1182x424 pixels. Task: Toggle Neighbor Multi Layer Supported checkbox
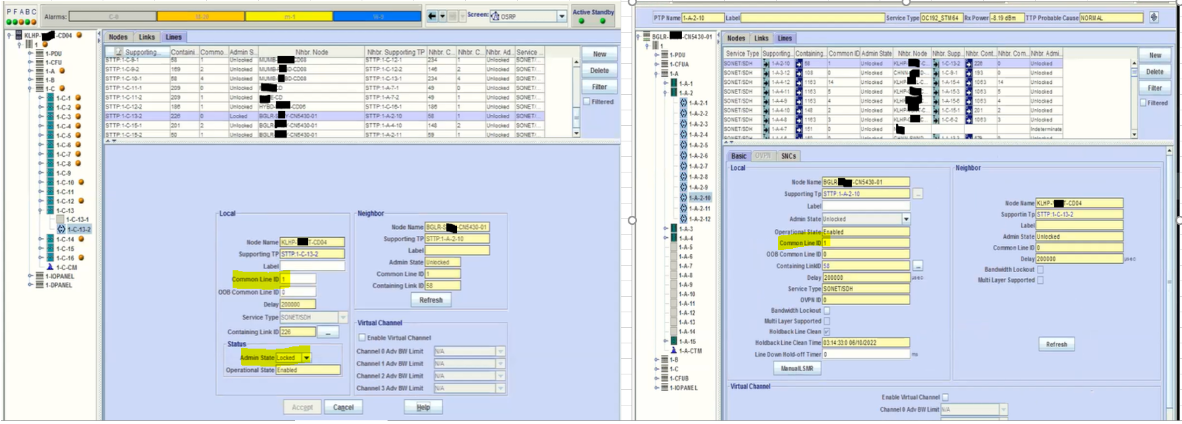click(1041, 280)
